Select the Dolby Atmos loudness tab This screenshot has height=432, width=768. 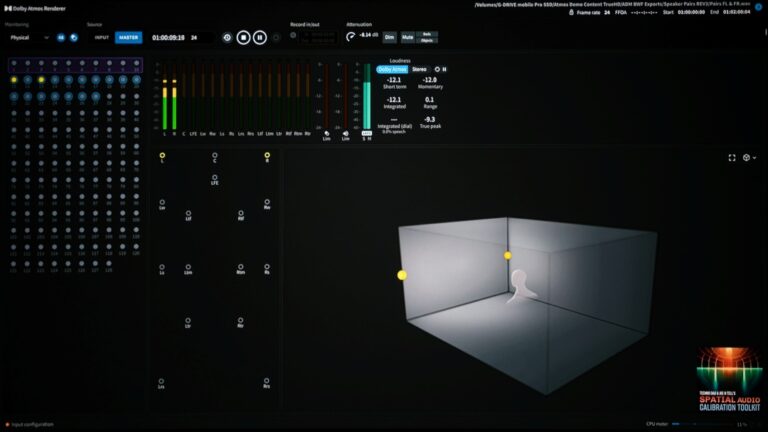pyautogui.click(x=392, y=70)
